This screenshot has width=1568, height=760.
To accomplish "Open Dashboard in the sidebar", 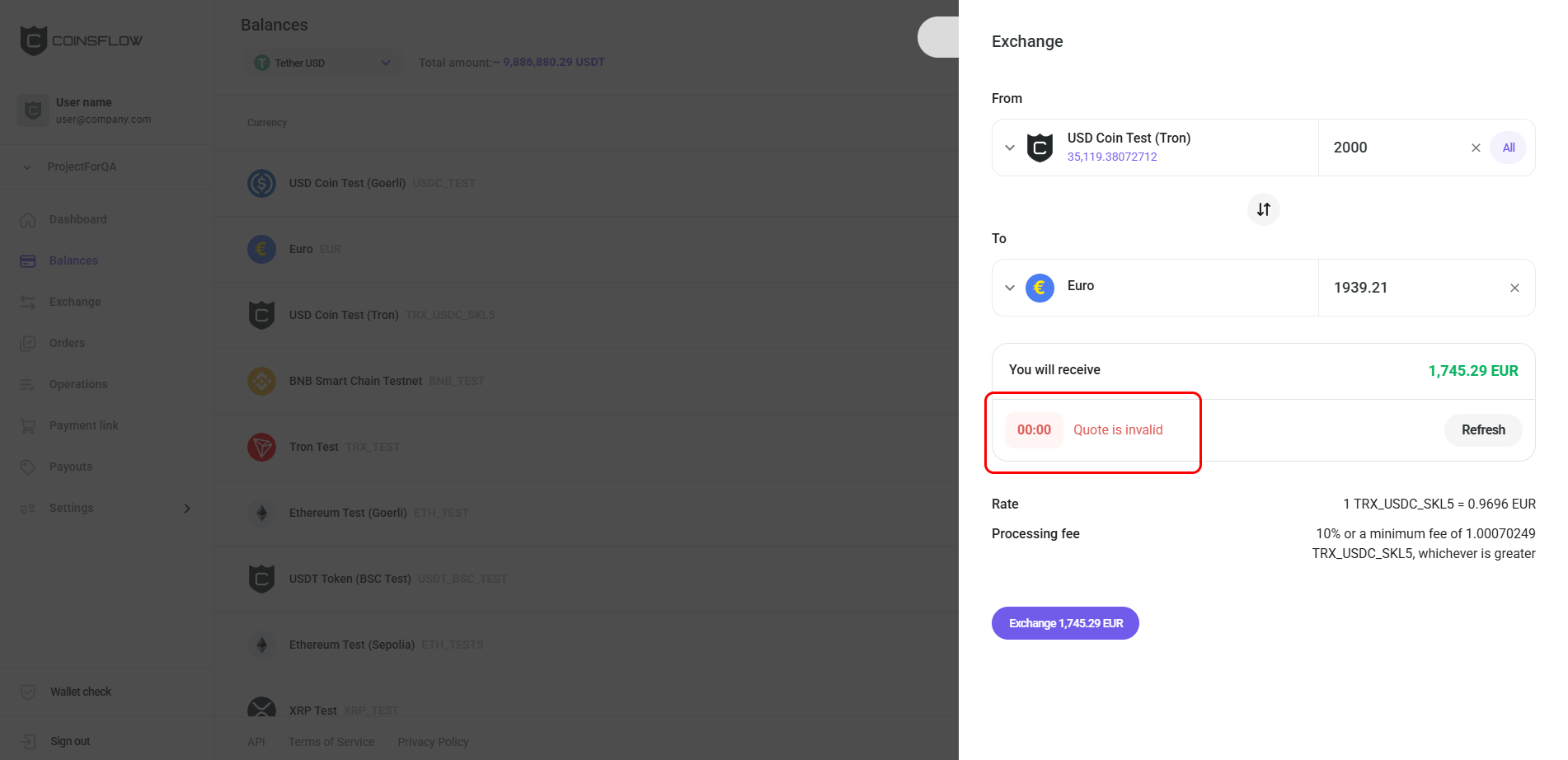I will point(77,219).
